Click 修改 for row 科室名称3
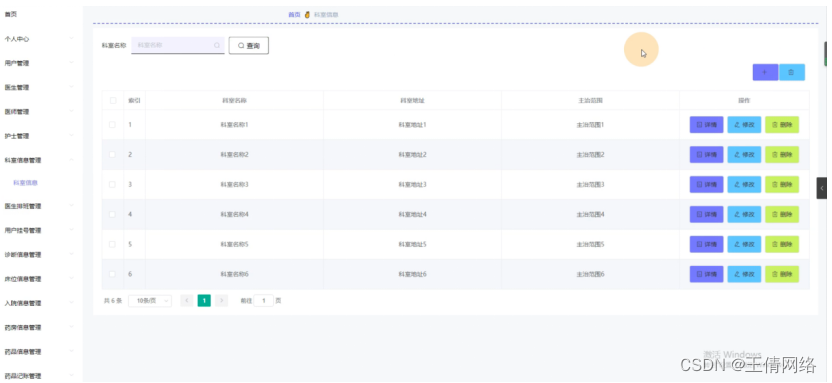The height and width of the screenshot is (383, 832). 744,184
